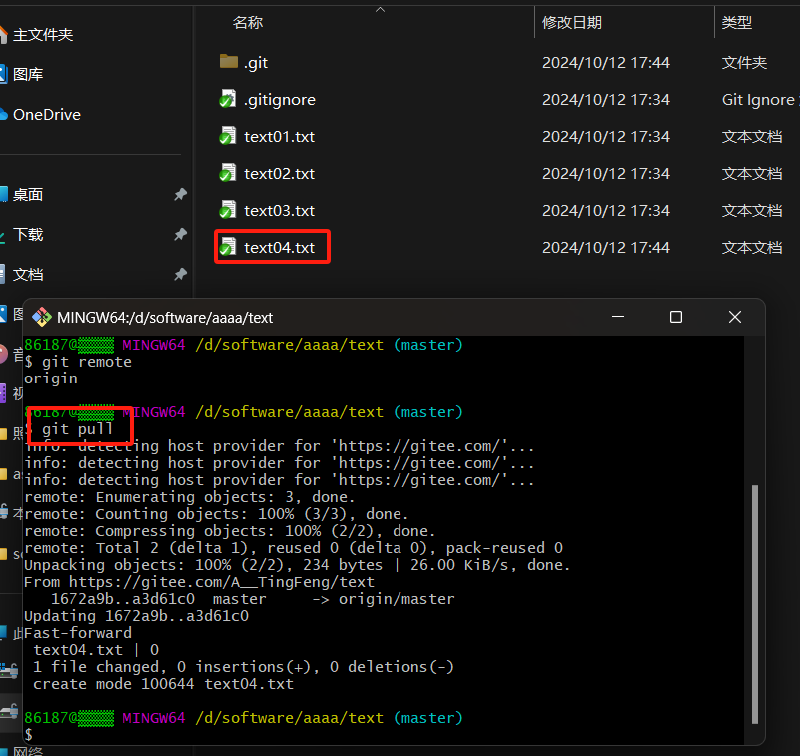This screenshot has height=756, width=800.
Task: Select the .git folder name
Action: click(x=256, y=63)
